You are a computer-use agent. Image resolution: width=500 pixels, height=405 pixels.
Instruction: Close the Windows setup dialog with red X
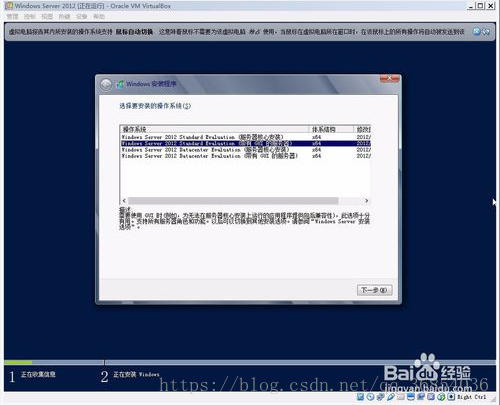[x=389, y=79]
